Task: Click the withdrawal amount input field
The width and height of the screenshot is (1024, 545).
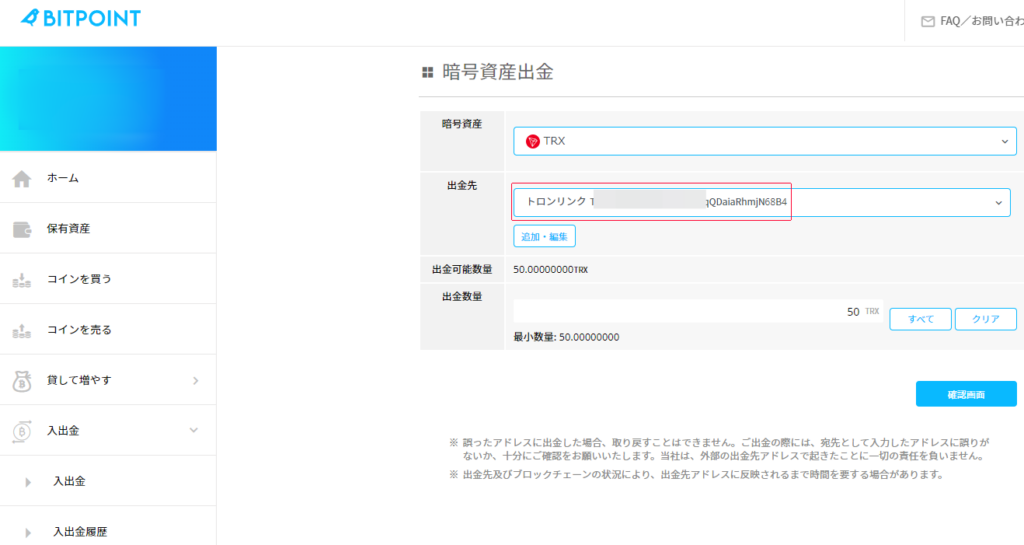Action: [x=697, y=312]
